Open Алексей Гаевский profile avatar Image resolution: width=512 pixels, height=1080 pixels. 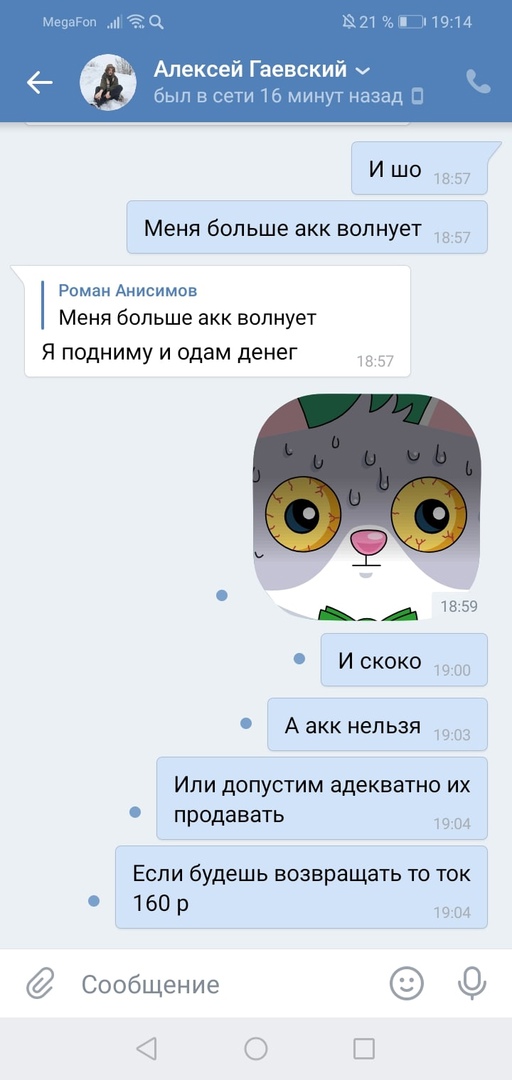click(107, 82)
